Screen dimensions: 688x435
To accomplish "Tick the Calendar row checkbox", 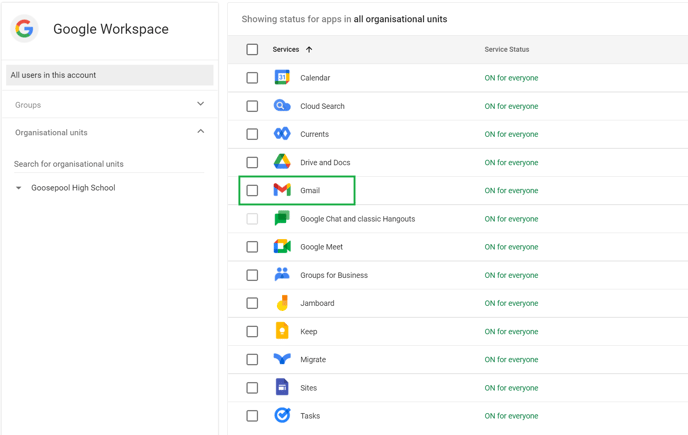I will click(x=252, y=78).
